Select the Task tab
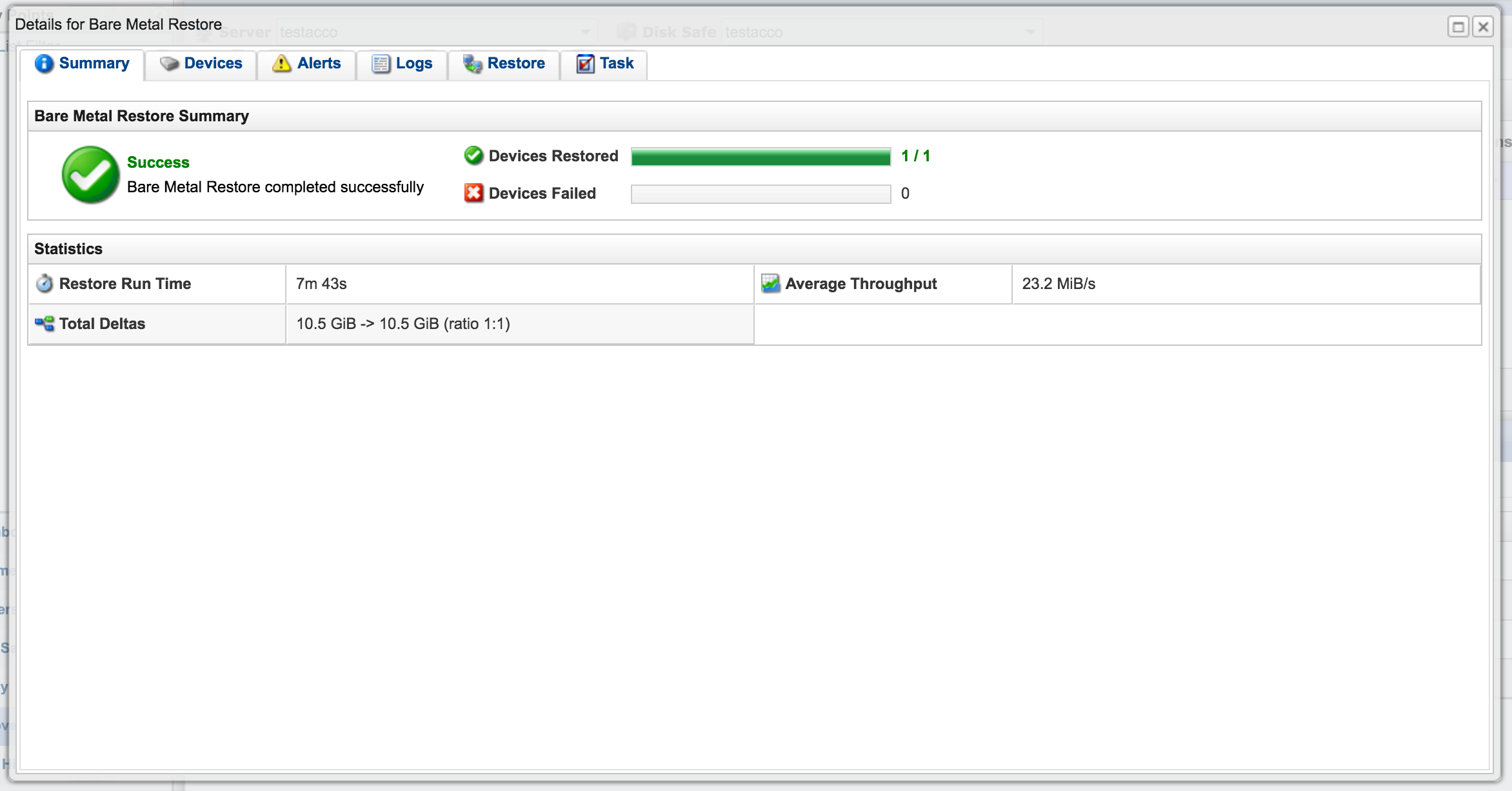Viewport: 1512px width, 791px height. [616, 64]
